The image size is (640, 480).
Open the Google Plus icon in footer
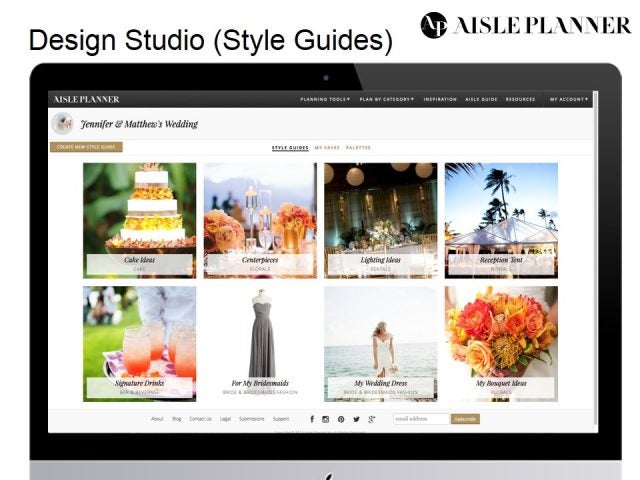click(371, 419)
